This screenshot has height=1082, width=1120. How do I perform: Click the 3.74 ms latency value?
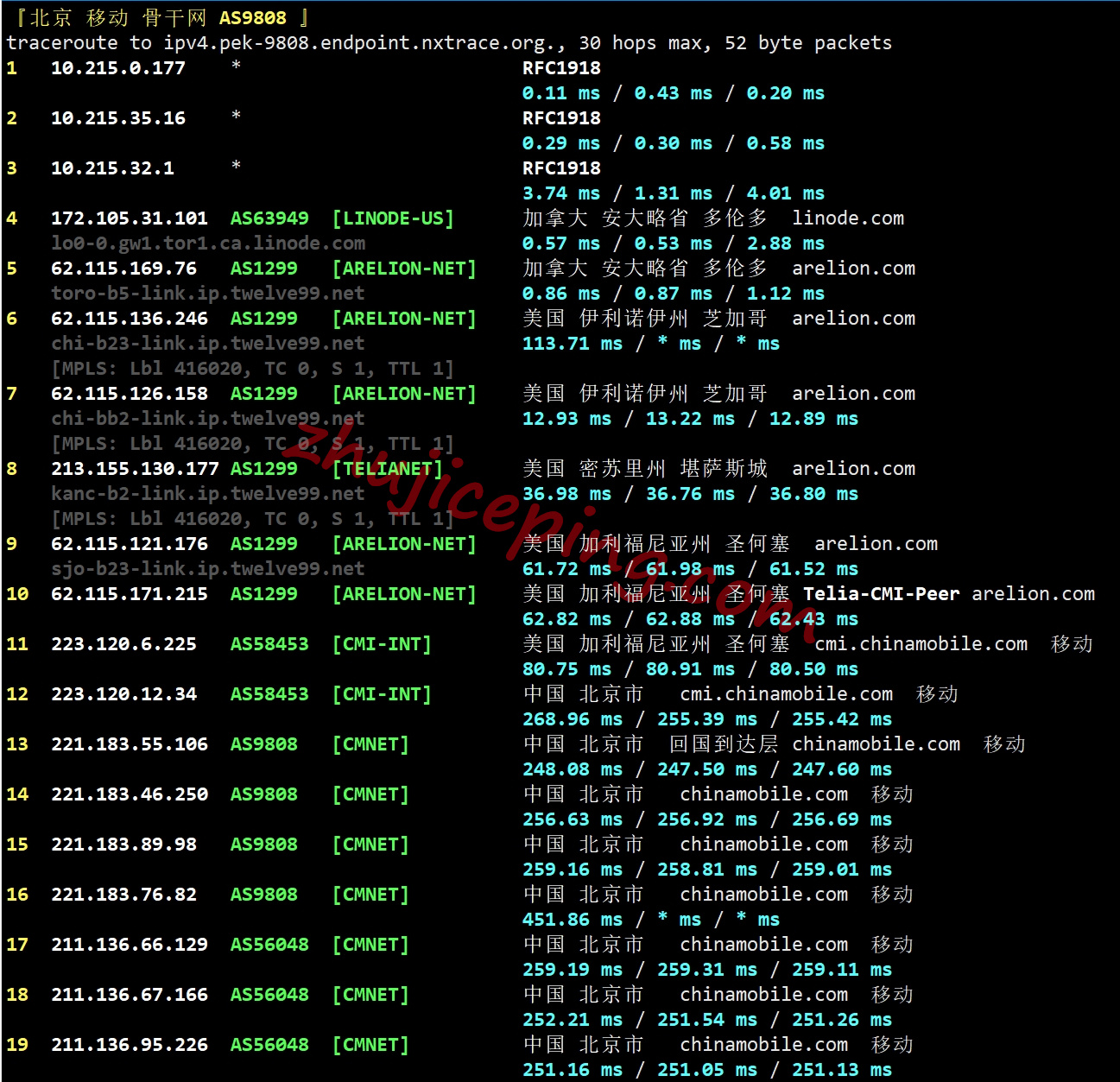click(561, 193)
